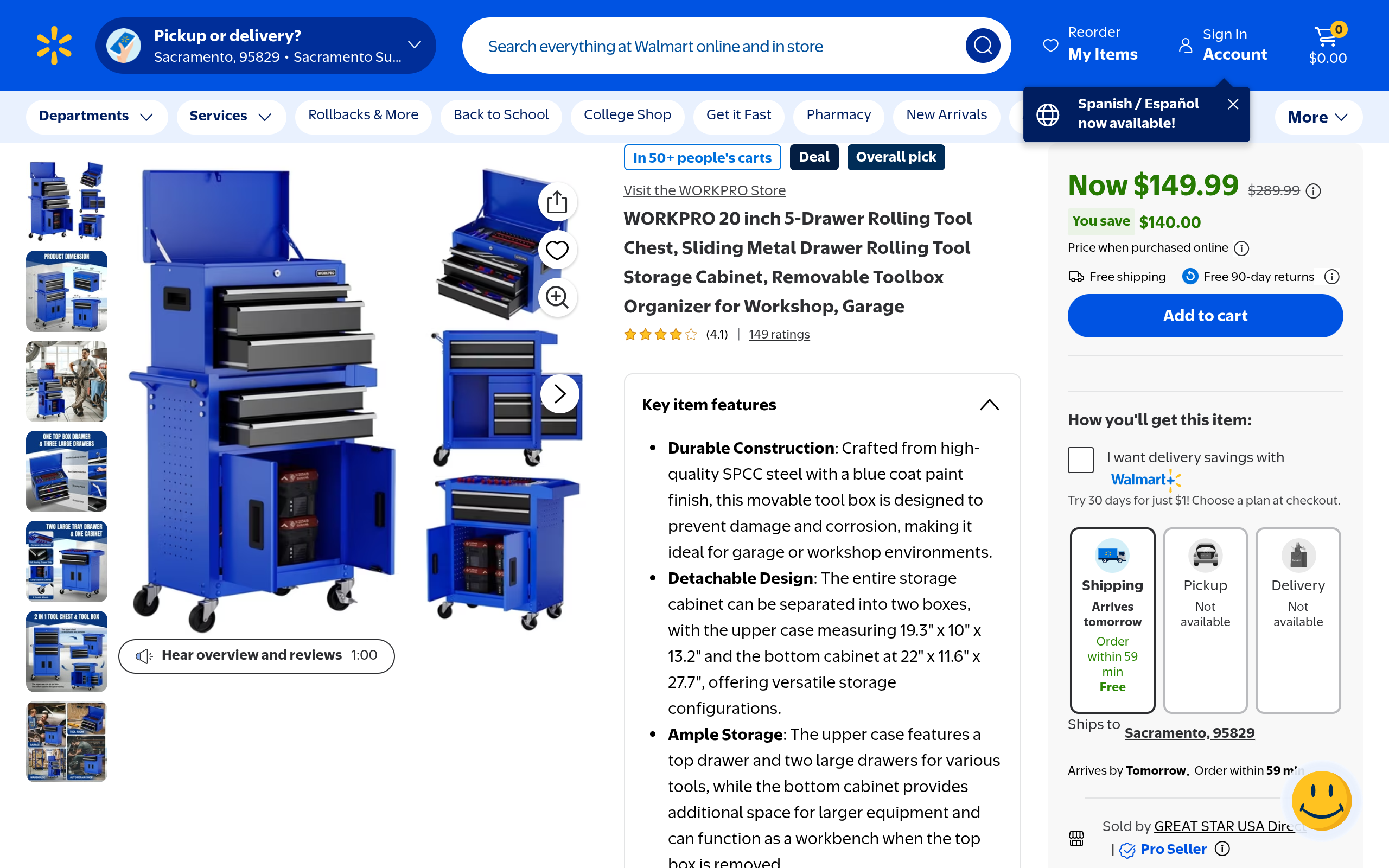Image resolution: width=1389 pixels, height=868 pixels.
Task: View the mechanic in workshop thumbnail
Action: (67, 381)
